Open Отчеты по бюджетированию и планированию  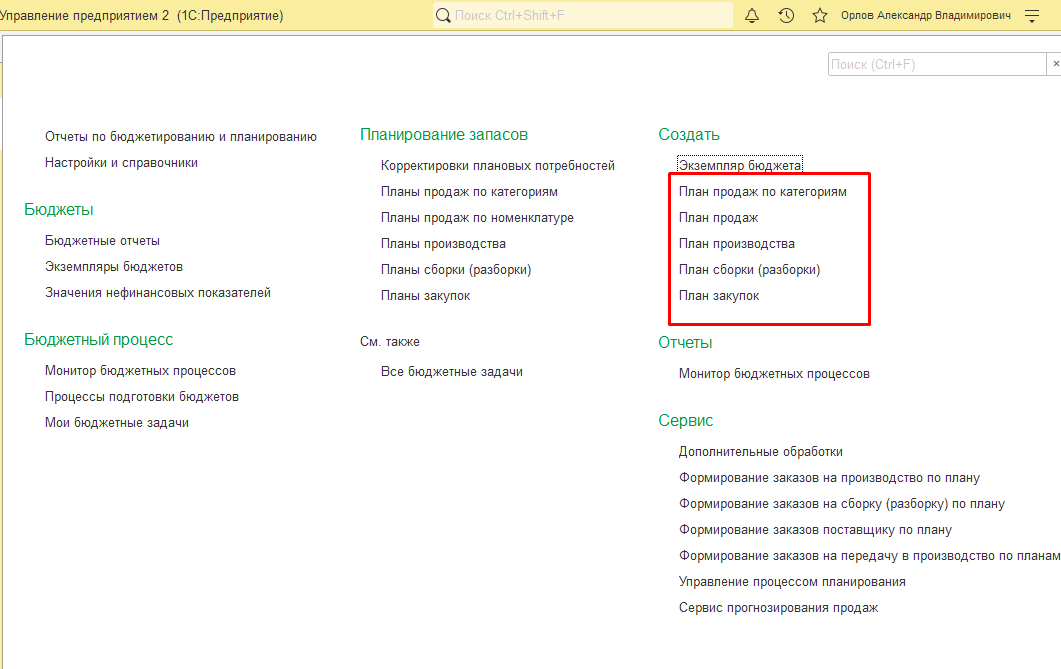pos(181,137)
